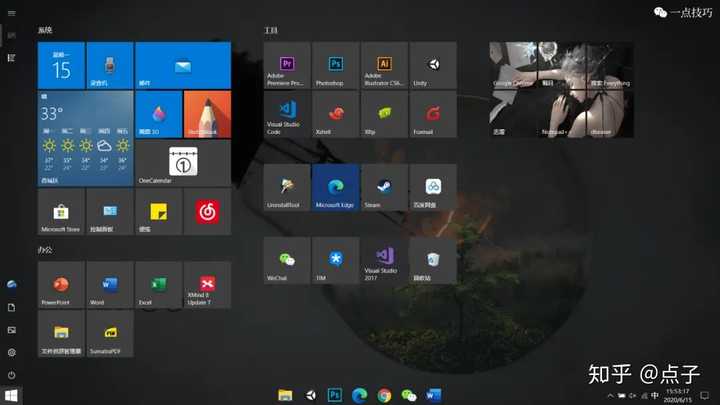Open the calendar tile showing 15
The width and height of the screenshot is (720, 405).
coord(61,65)
